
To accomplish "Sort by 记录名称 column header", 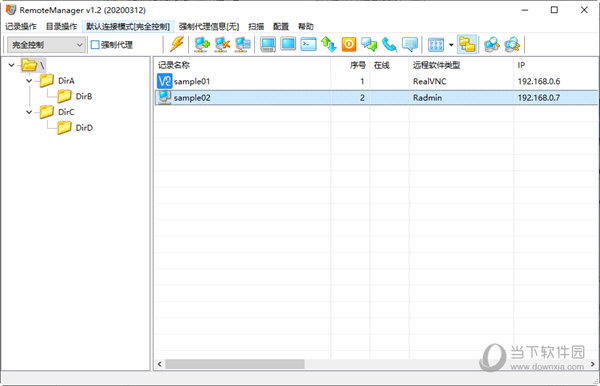I will click(x=242, y=65).
